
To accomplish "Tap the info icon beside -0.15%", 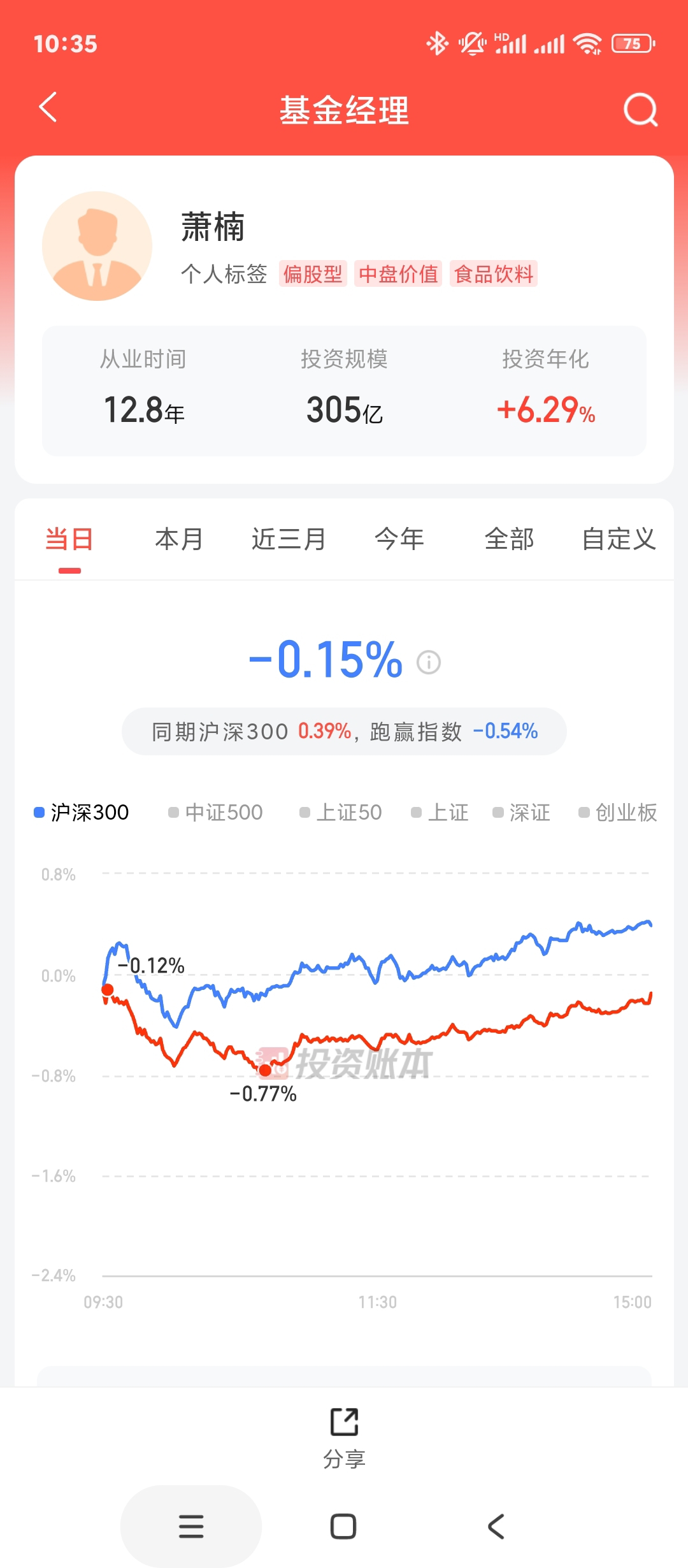I will pyautogui.click(x=429, y=662).
